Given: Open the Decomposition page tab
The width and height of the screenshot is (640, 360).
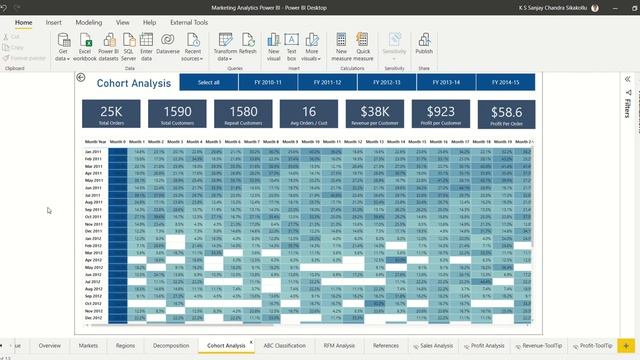Looking at the screenshot, I should tap(171, 346).
